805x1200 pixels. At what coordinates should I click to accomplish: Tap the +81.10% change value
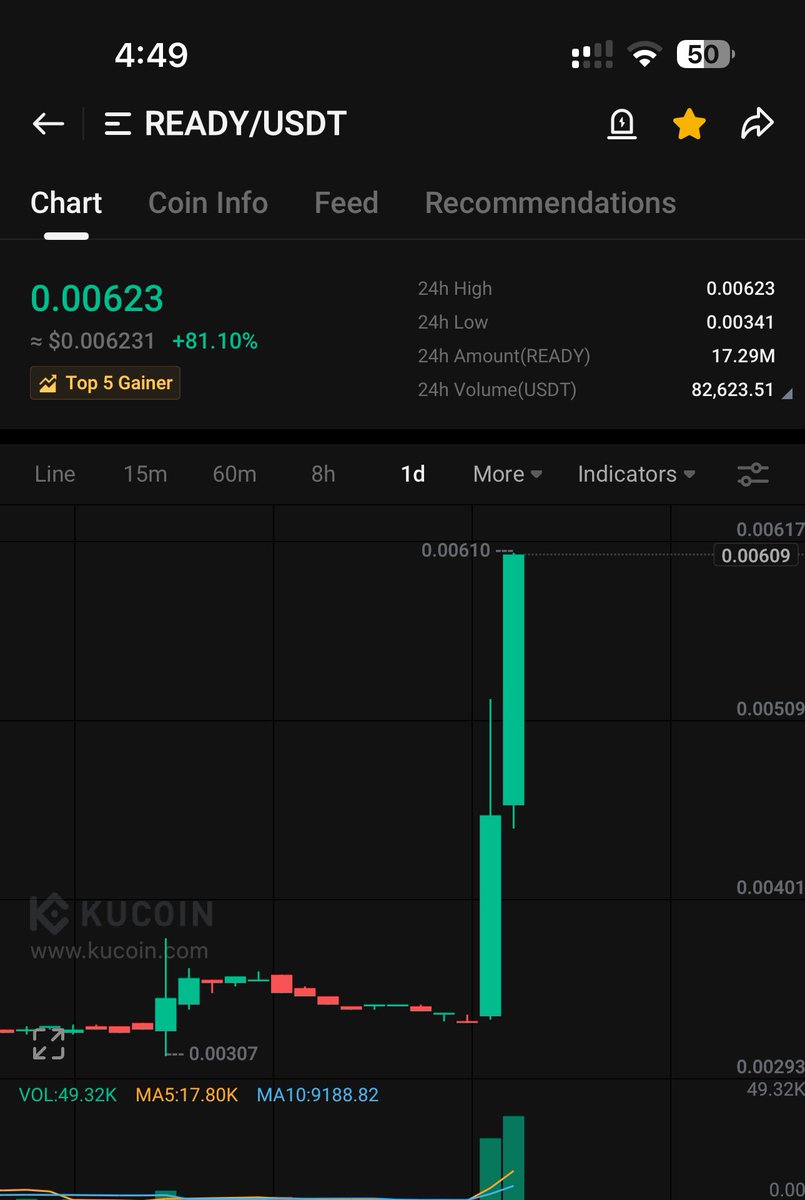215,341
